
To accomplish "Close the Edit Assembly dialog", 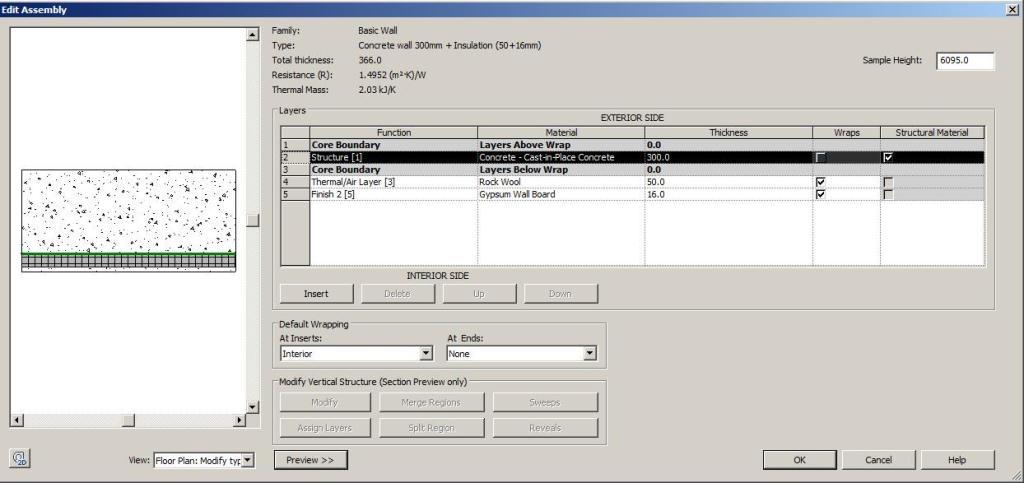I will click(1014, 9).
